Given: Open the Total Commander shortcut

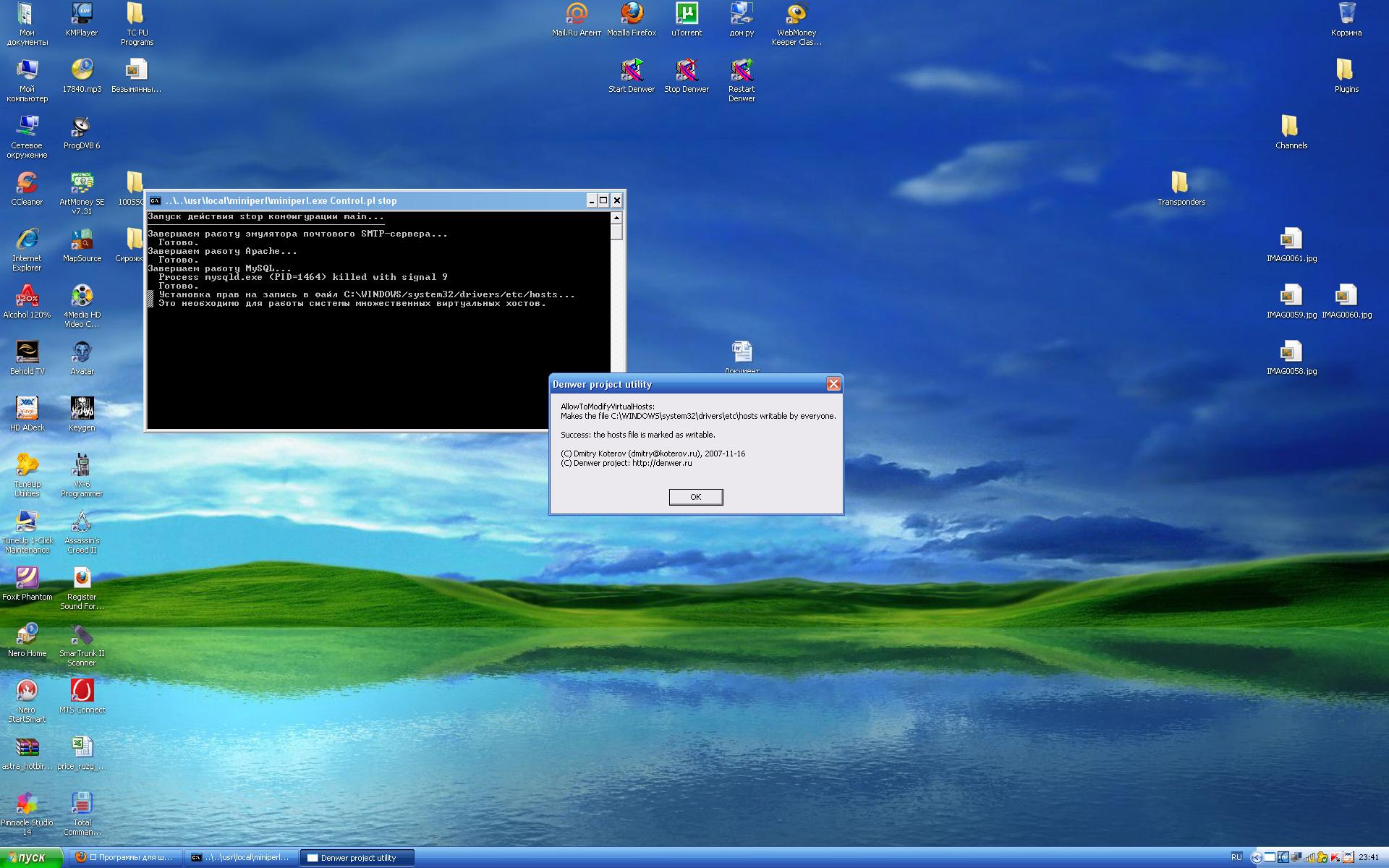Looking at the screenshot, I should coord(82,804).
